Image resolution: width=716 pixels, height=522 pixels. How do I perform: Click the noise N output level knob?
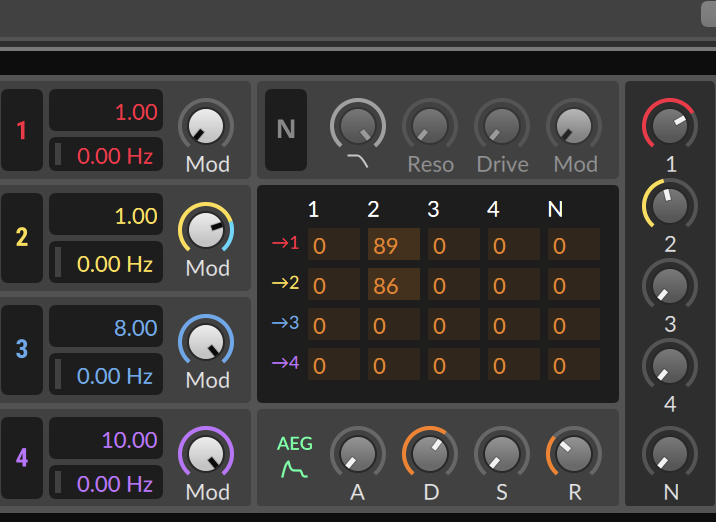click(670, 454)
